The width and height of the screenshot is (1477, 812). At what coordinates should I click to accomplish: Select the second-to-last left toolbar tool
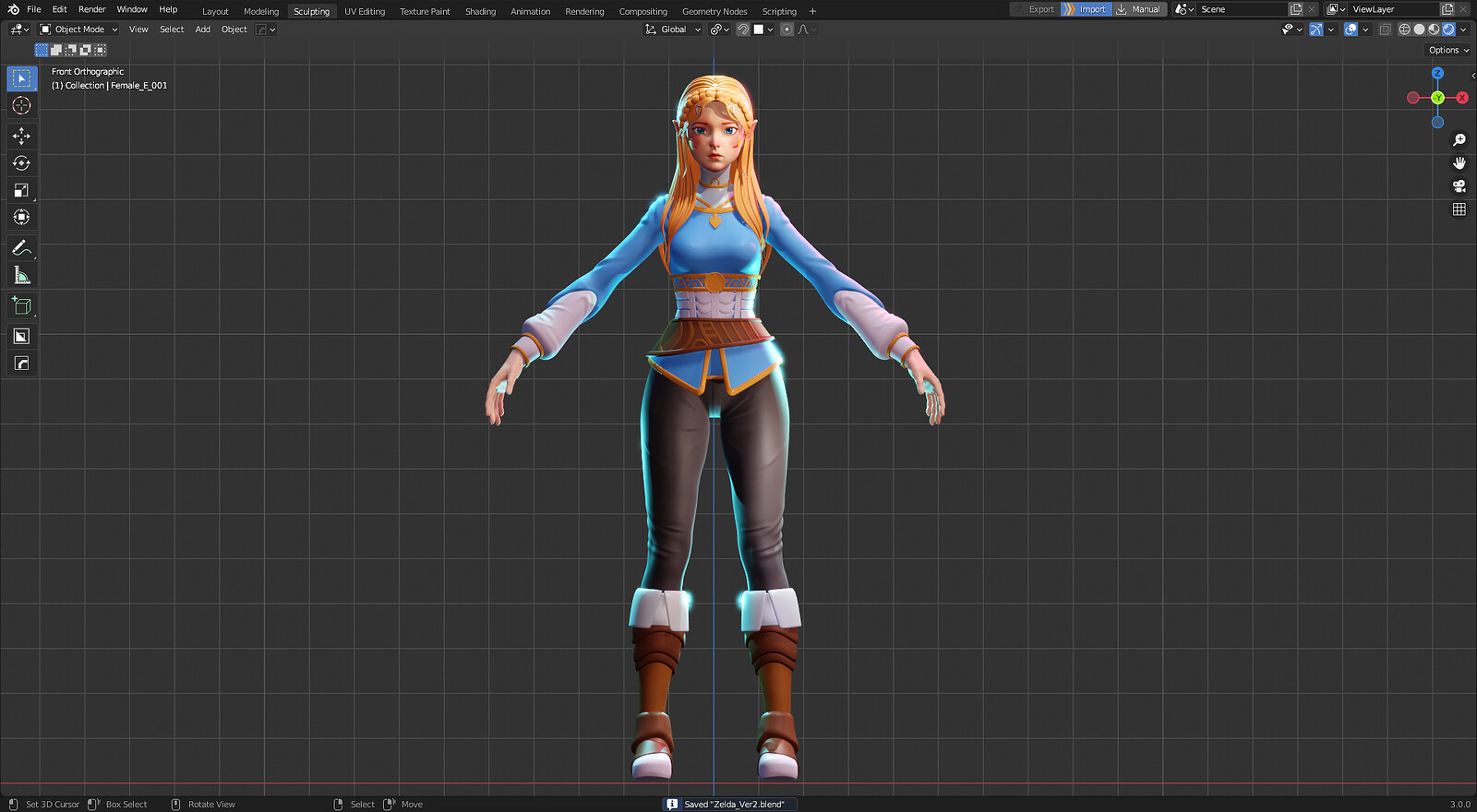point(21,336)
